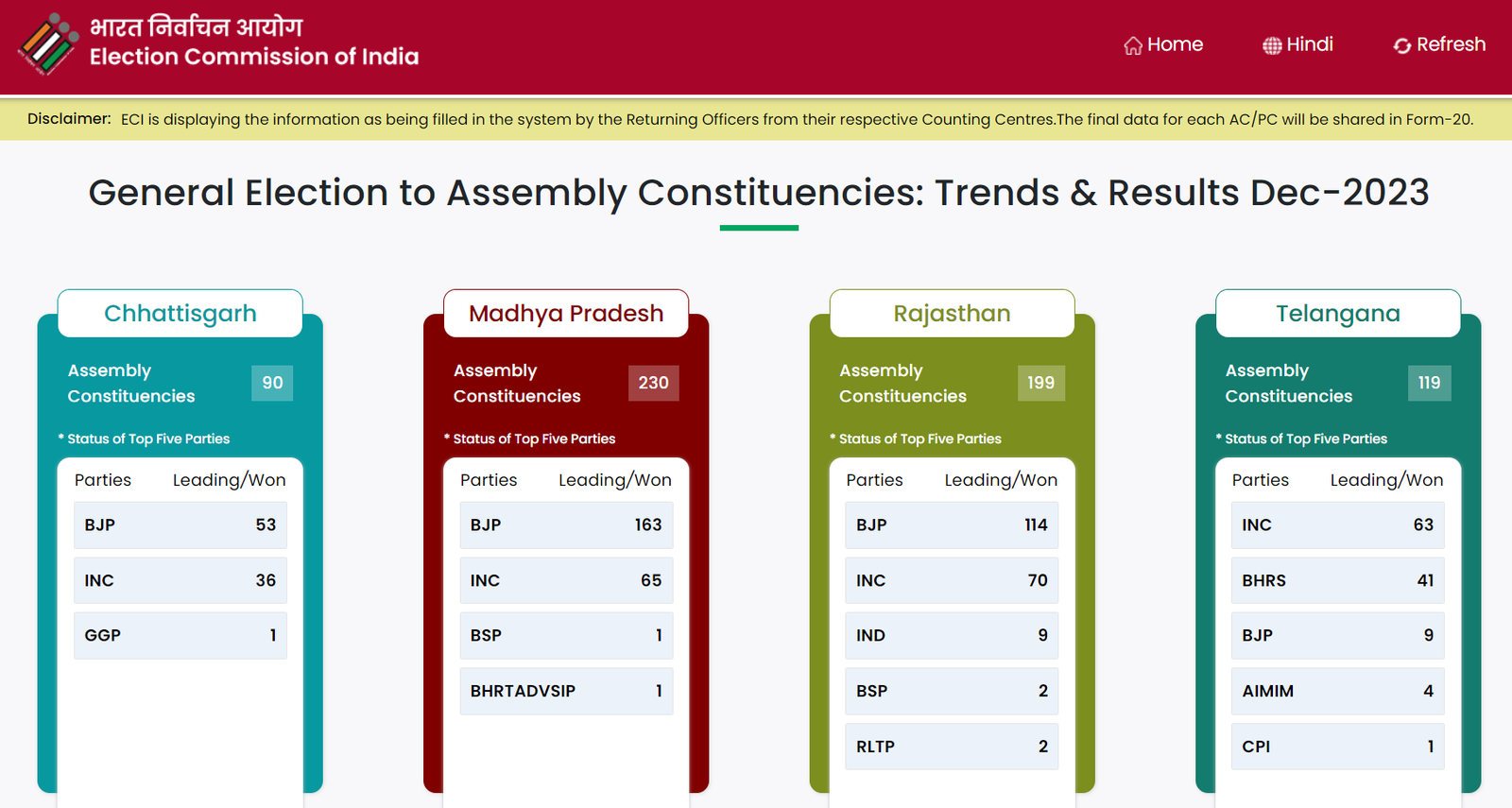Screen dimensions: 1512x808
Task: Click the Disclaimer notice text
Action: pos(750,119)
